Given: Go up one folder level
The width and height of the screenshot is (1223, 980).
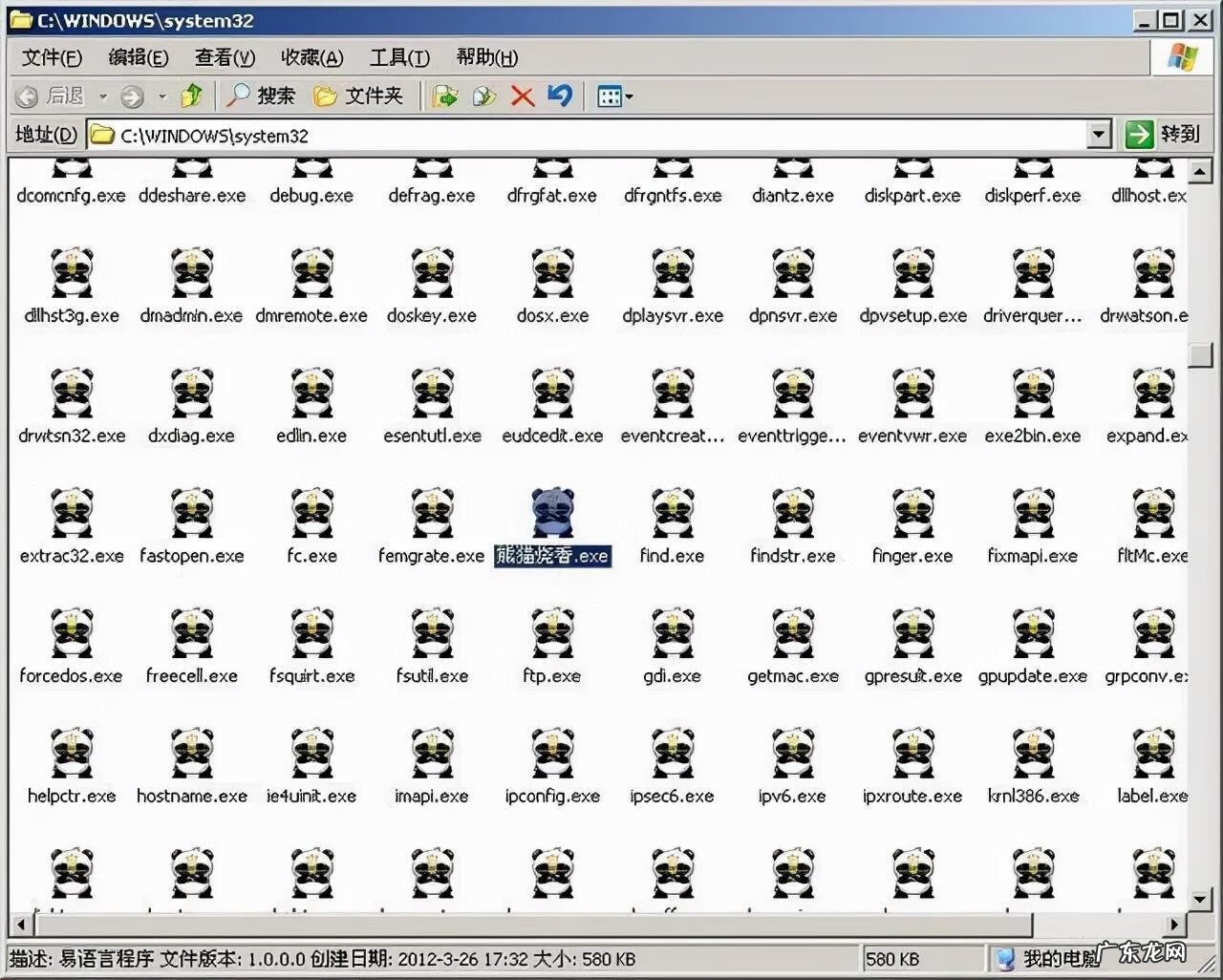Looking at the screenshot, I should pos(192,96).
